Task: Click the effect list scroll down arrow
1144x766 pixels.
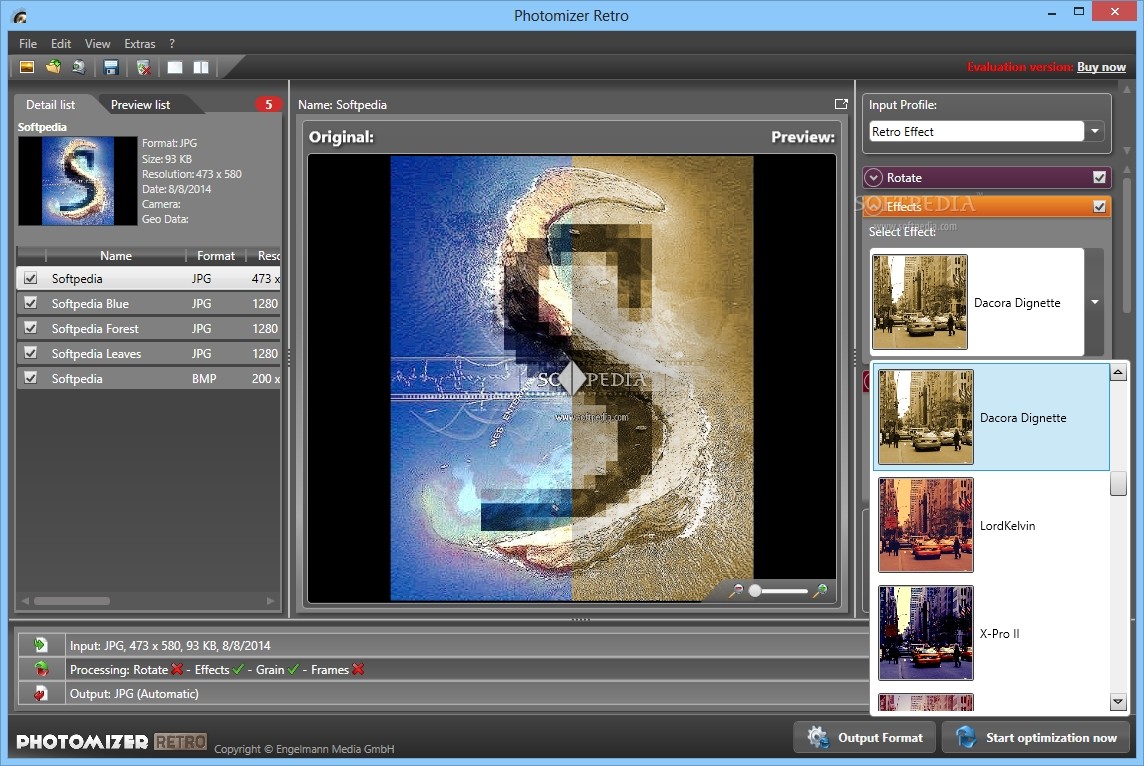Action: coord(1118,702)
